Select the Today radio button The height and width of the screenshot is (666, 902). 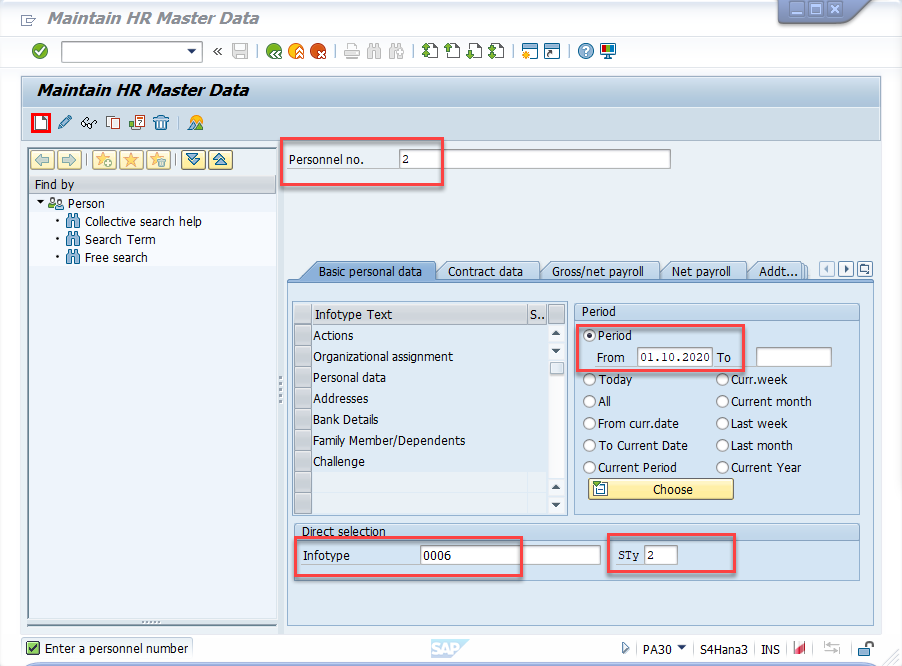tap(590, 380)
